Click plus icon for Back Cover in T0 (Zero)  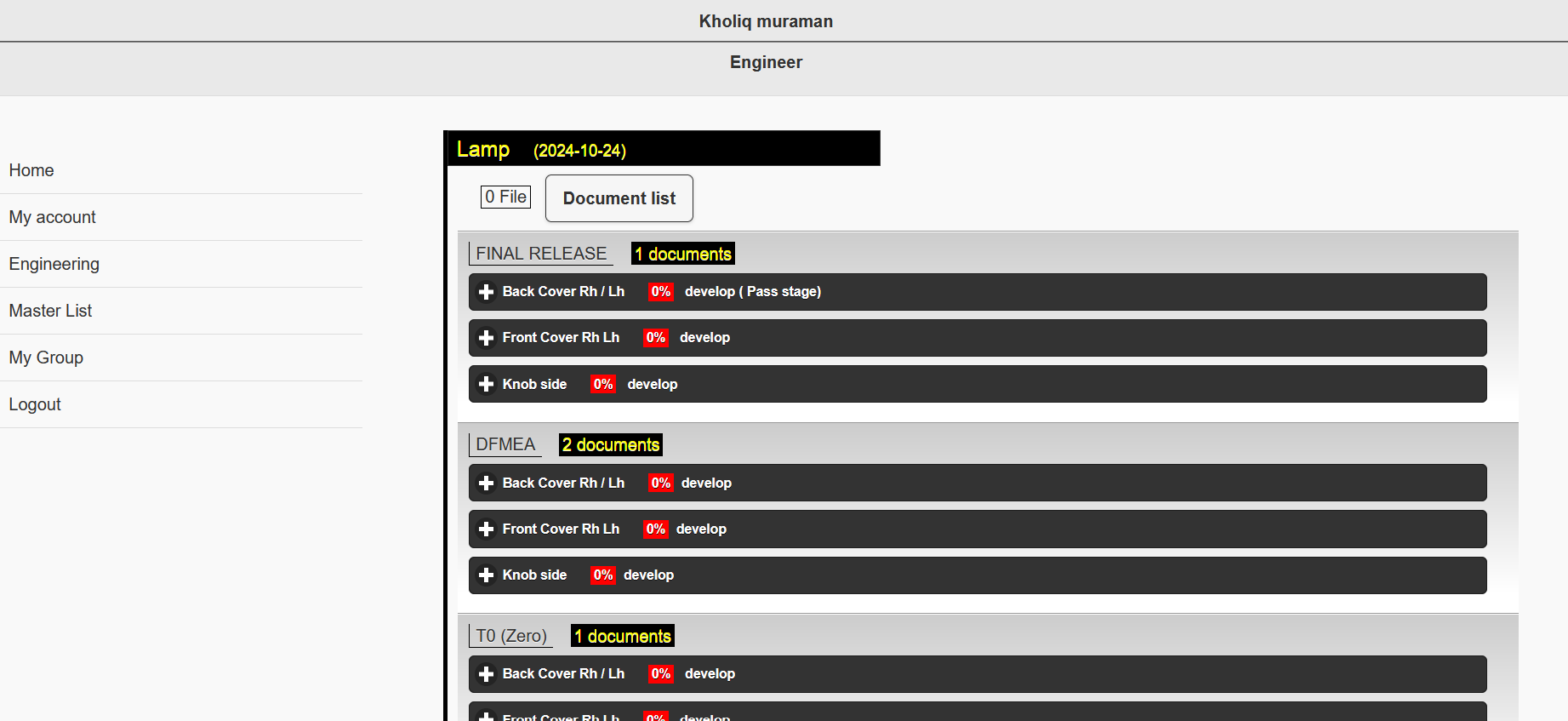pyautogui.click(x=486, y=674)
